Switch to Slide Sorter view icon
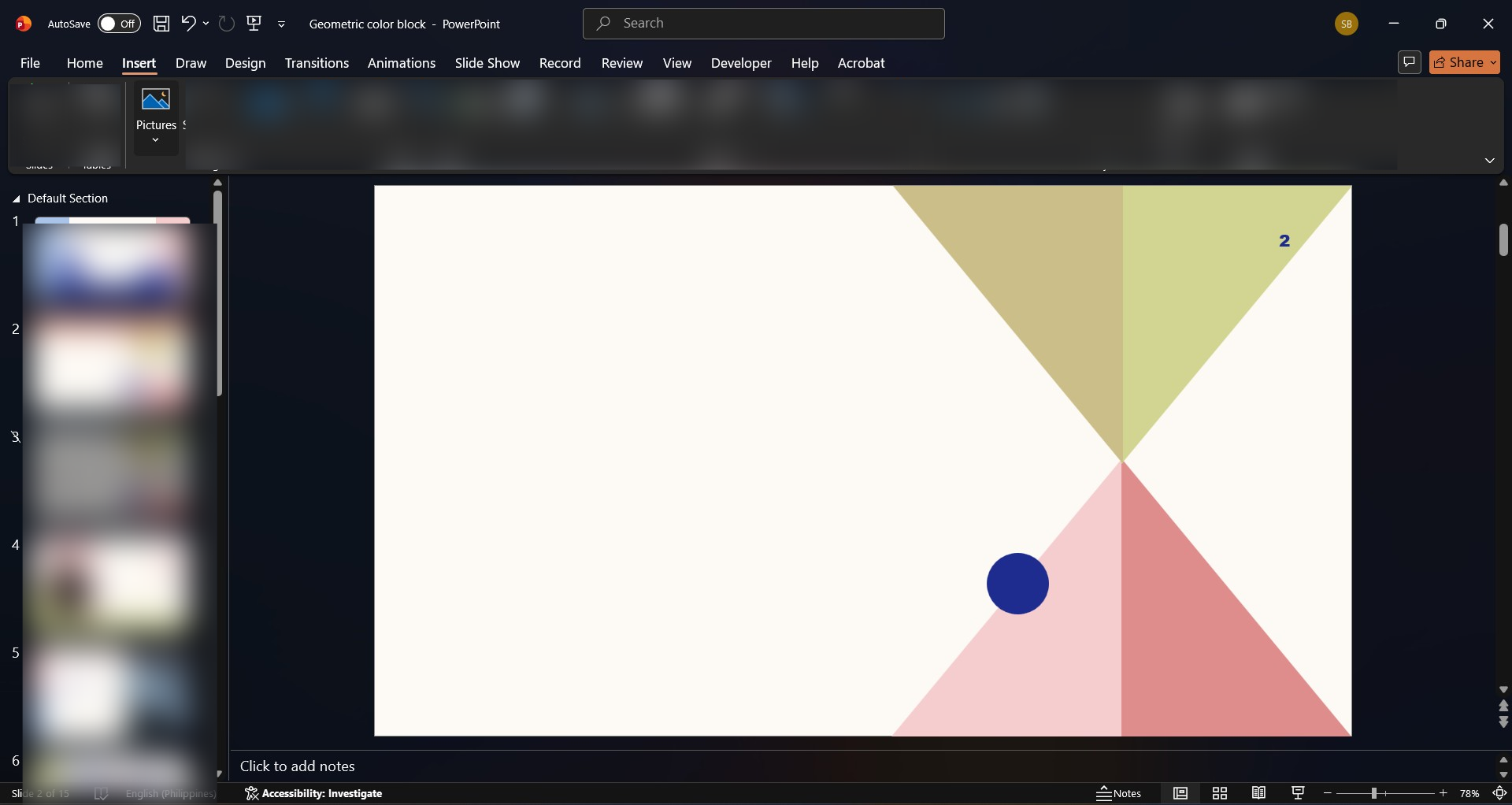Viewport: 1512px width, 805px height. click(1220, 793)
